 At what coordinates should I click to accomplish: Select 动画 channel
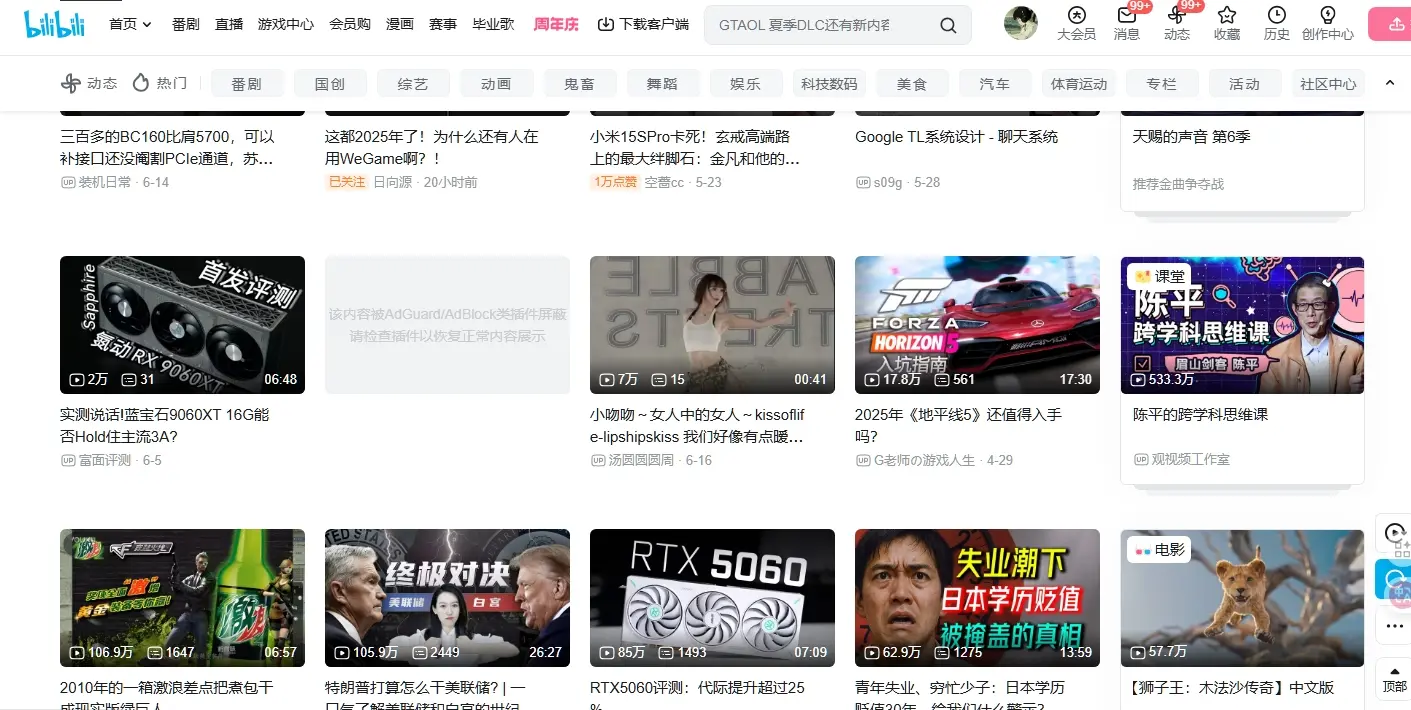pos(496,84)
